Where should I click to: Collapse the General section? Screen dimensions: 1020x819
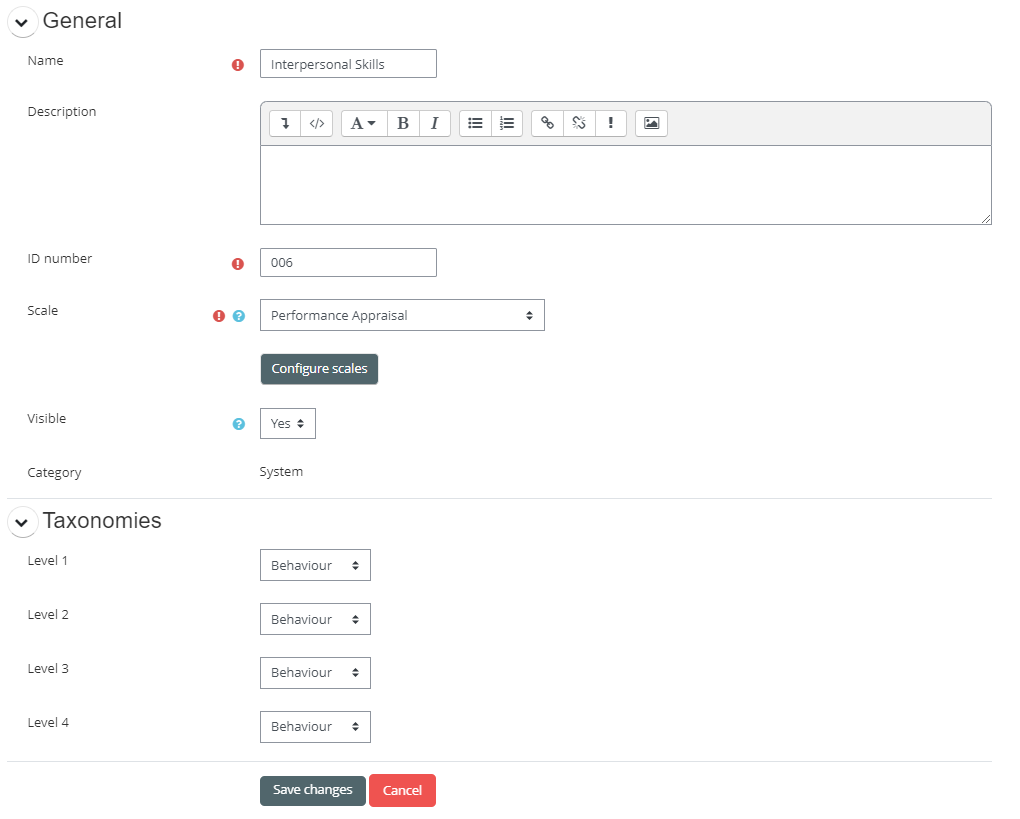pyautogui.click(x=22, y=23)
